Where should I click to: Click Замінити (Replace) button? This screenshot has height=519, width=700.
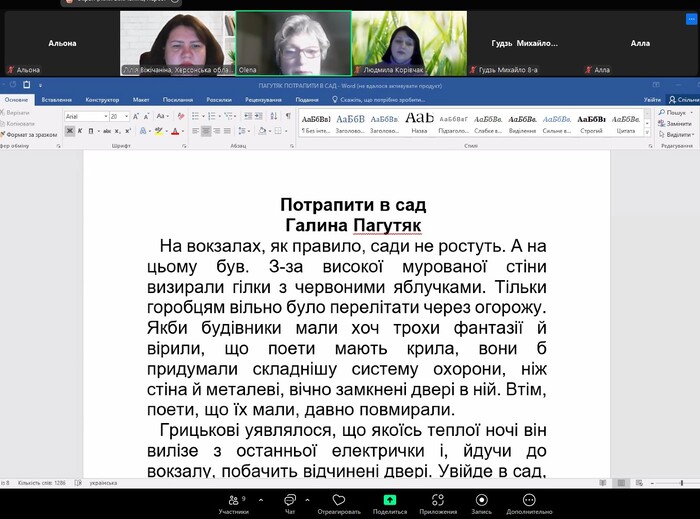pyautogui.click(x=675, y=124)
